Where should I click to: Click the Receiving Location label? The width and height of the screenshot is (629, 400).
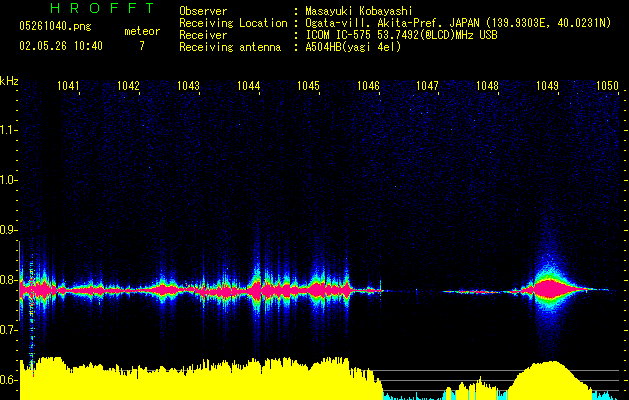click(x=233, y=23)
